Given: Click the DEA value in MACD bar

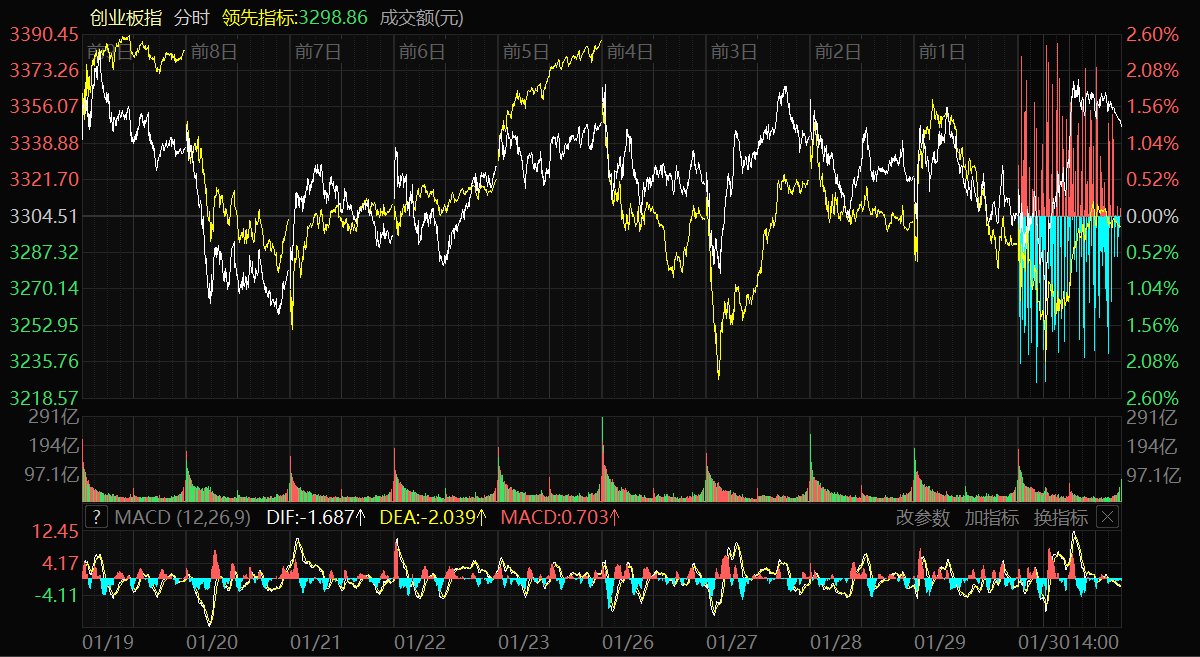Looking at the screenshot, I should point(434,517).
